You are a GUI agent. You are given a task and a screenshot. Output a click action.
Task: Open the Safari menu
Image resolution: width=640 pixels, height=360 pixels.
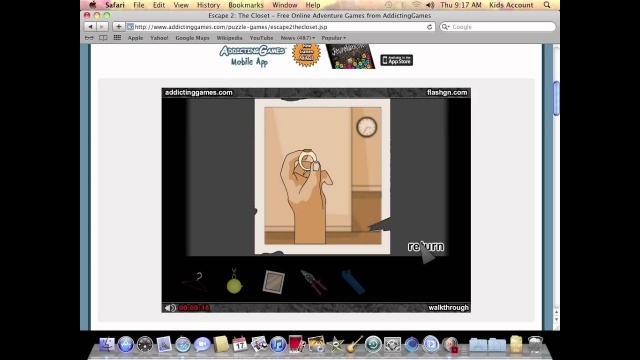[115, 5]
